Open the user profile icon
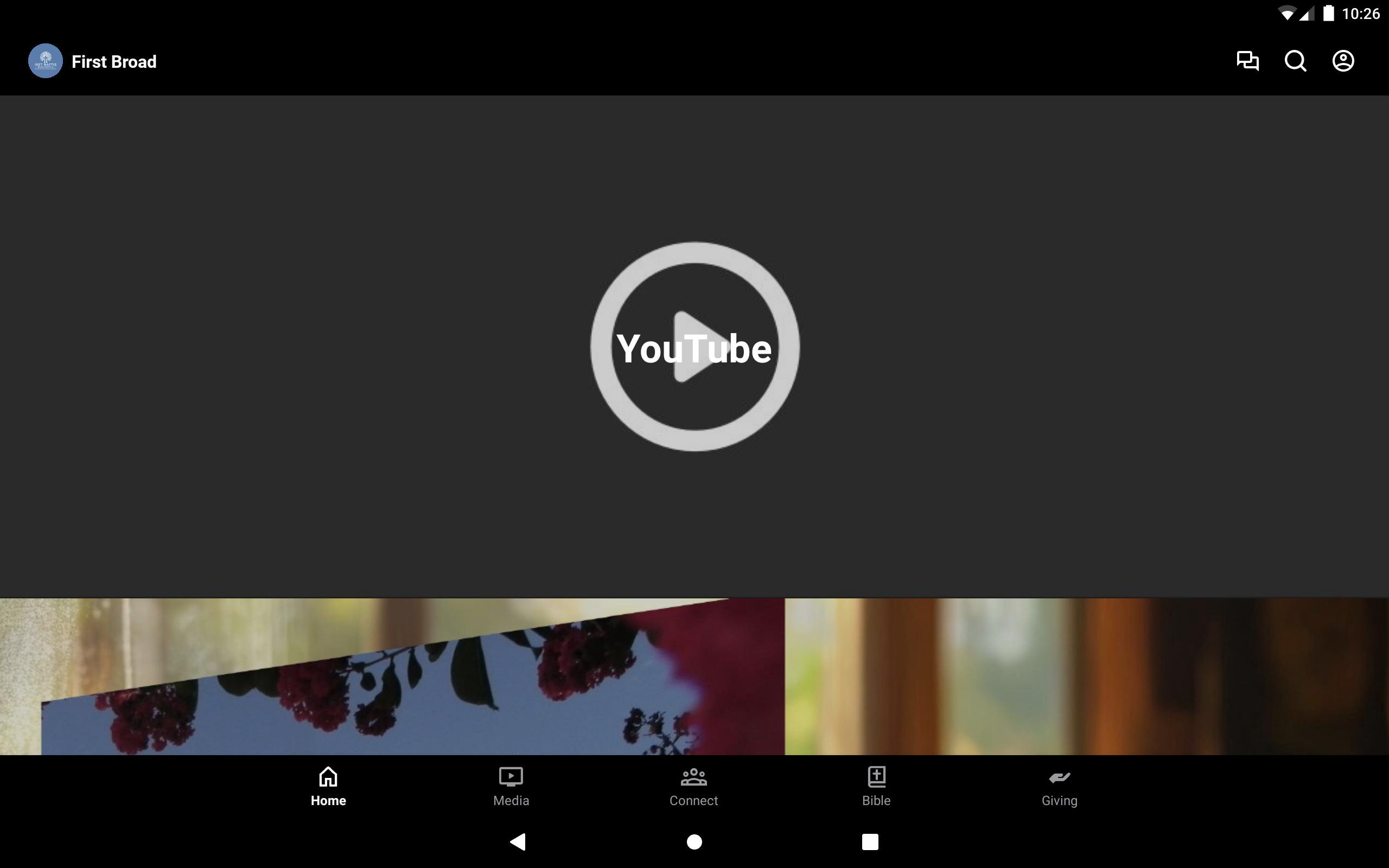This screenshot has height=868, width=1389. click(x=1342, y=61)
